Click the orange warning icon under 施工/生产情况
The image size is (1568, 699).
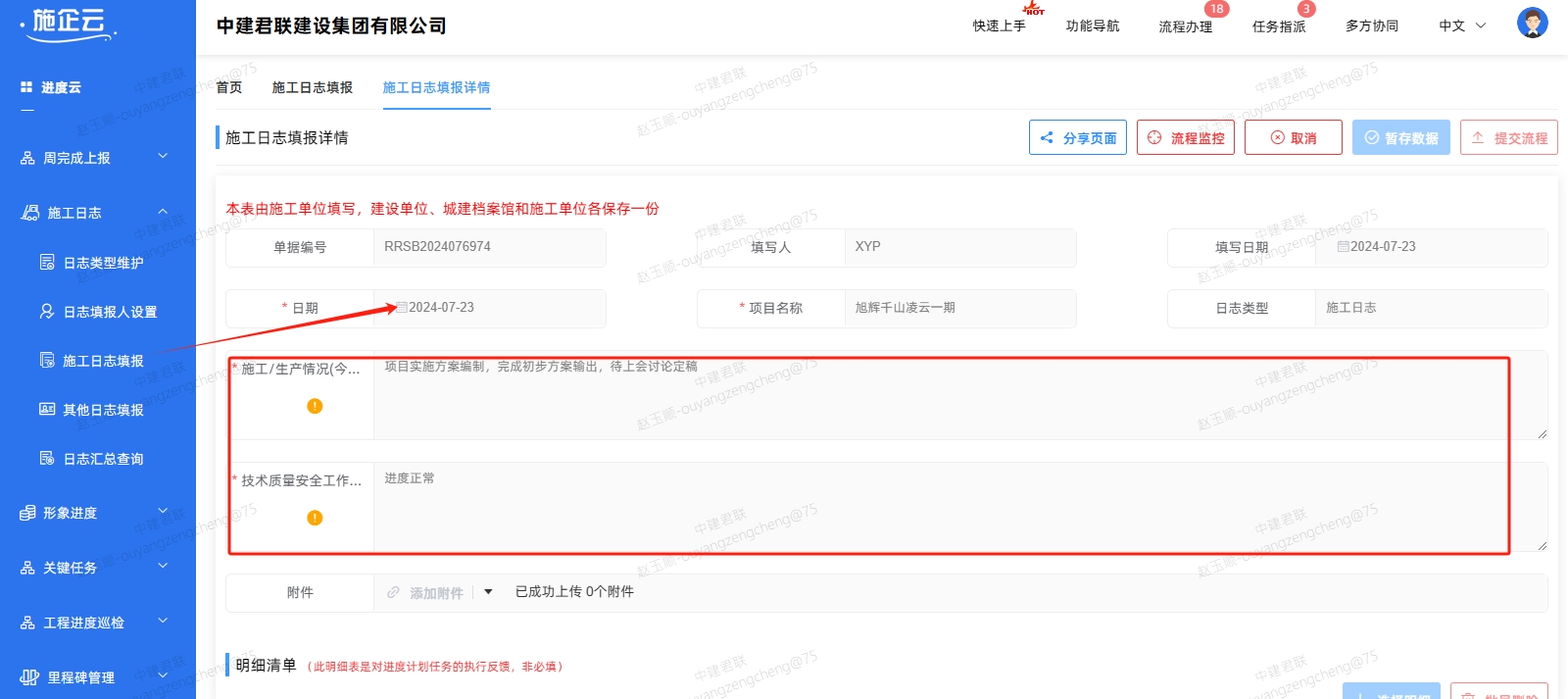(315, 406)
